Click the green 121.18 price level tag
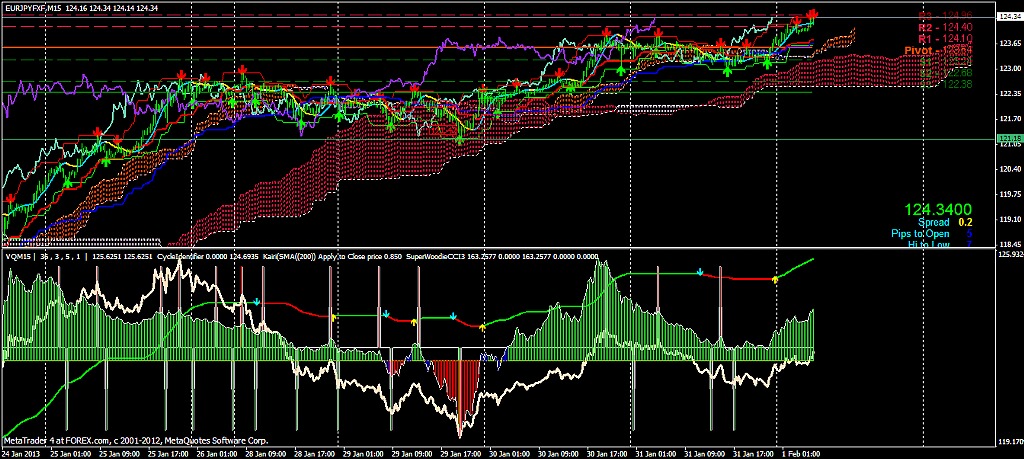The image size is (1024, 459). [1009, 139]
